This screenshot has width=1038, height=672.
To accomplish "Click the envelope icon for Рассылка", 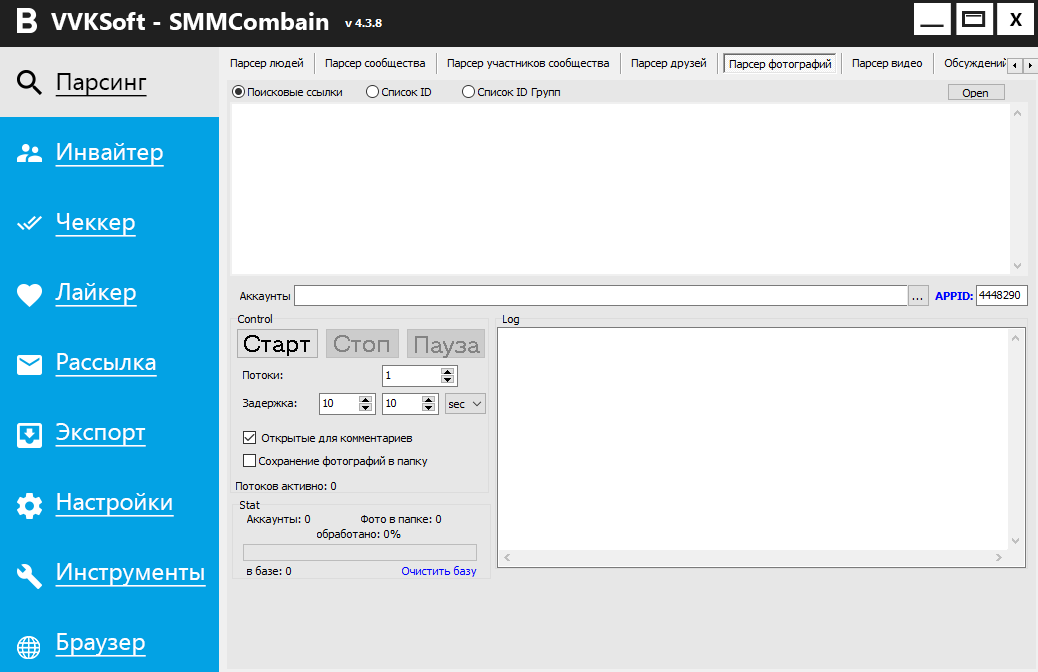I will (30, 364).
